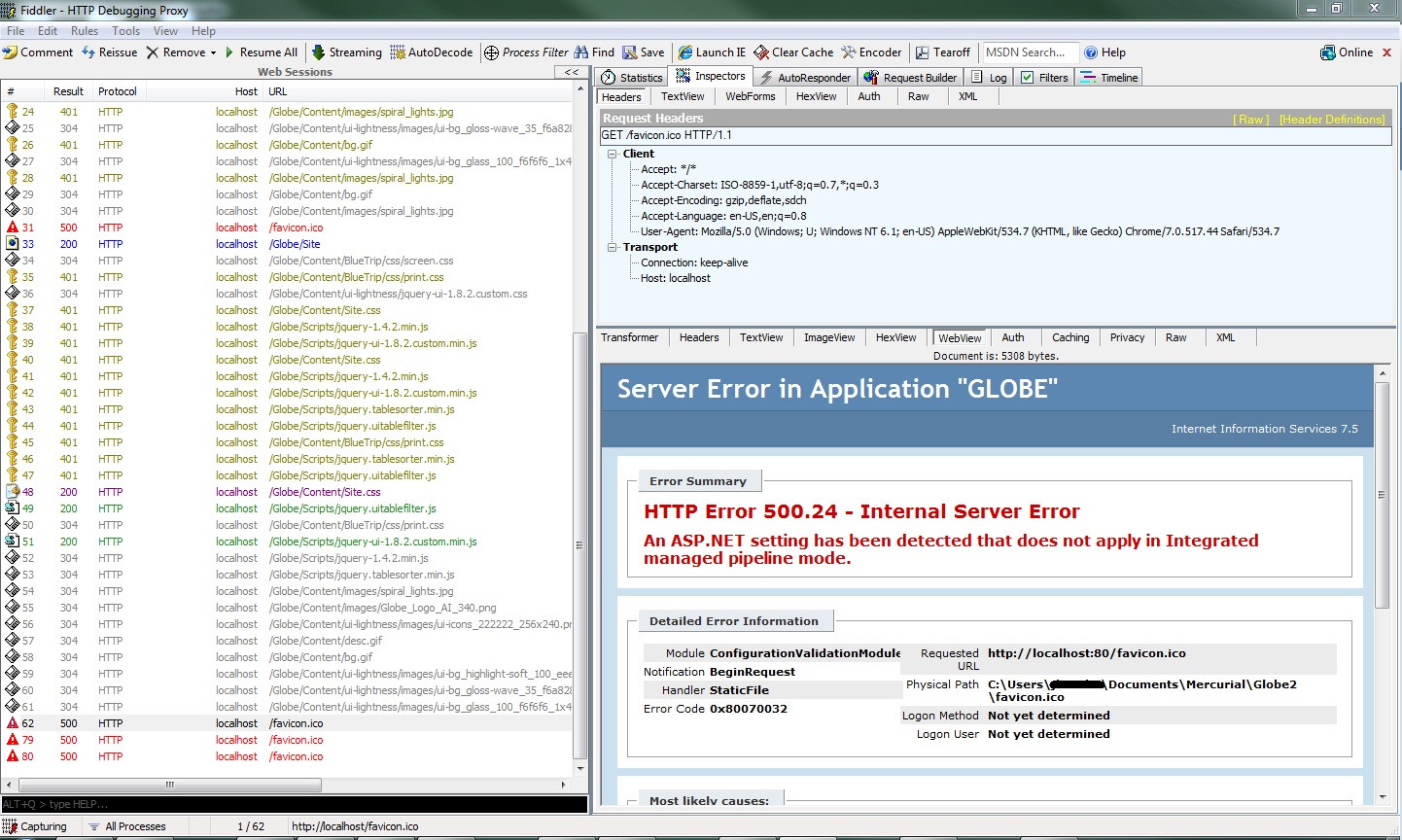Collapse Web Sessions with the << button
The height and width of the screenshot is (840, 1402).
click(x=571, y=72)
